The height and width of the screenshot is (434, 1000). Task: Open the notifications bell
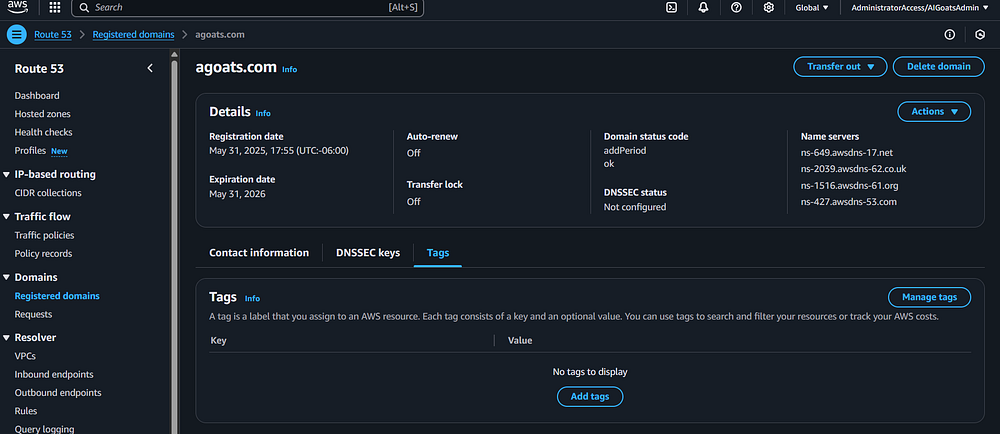pyautogui.click(x=704, y=8)
